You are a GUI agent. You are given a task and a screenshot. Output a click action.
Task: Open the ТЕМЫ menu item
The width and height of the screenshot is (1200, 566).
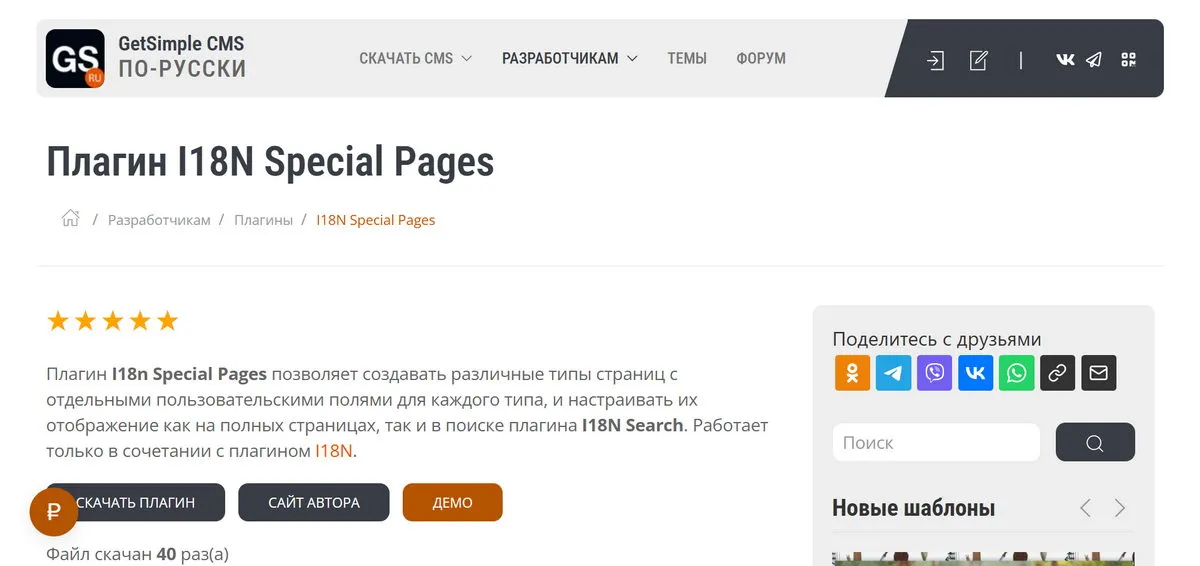pyautogui.click(x=687, y=59)
